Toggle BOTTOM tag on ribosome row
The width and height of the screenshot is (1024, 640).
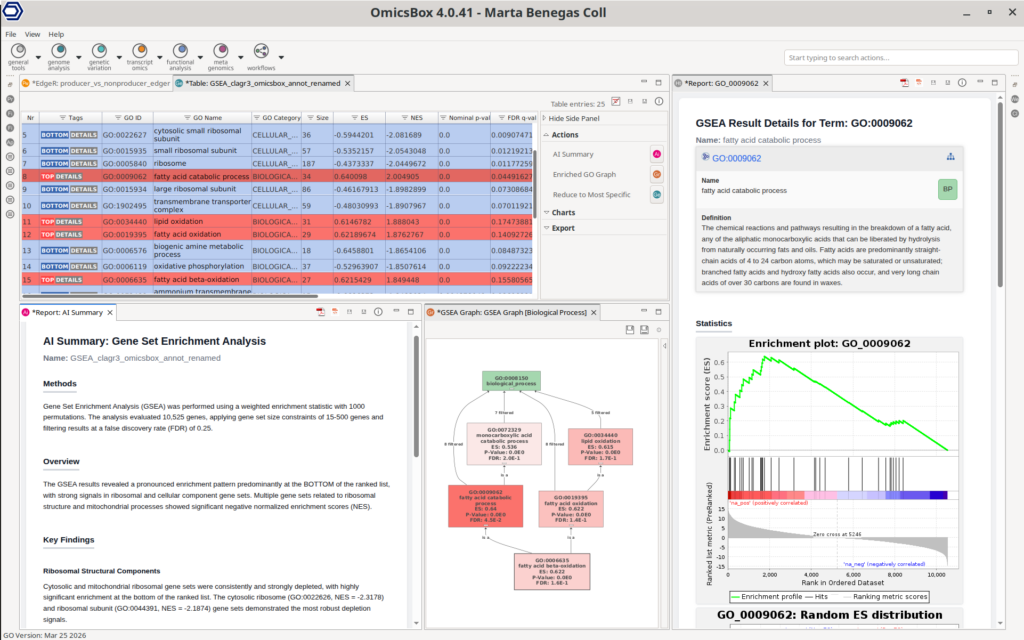pyautogui.click(x=54, y=163)
